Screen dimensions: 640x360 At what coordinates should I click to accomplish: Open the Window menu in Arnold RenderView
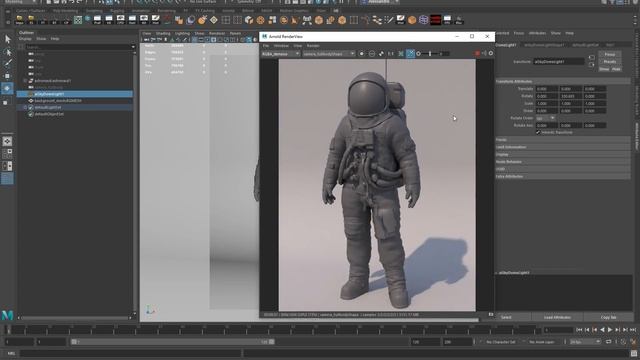click(281, 46)
